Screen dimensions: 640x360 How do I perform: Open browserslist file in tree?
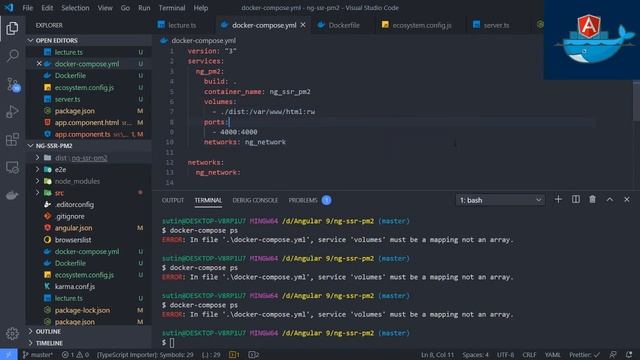coord(89,240)
